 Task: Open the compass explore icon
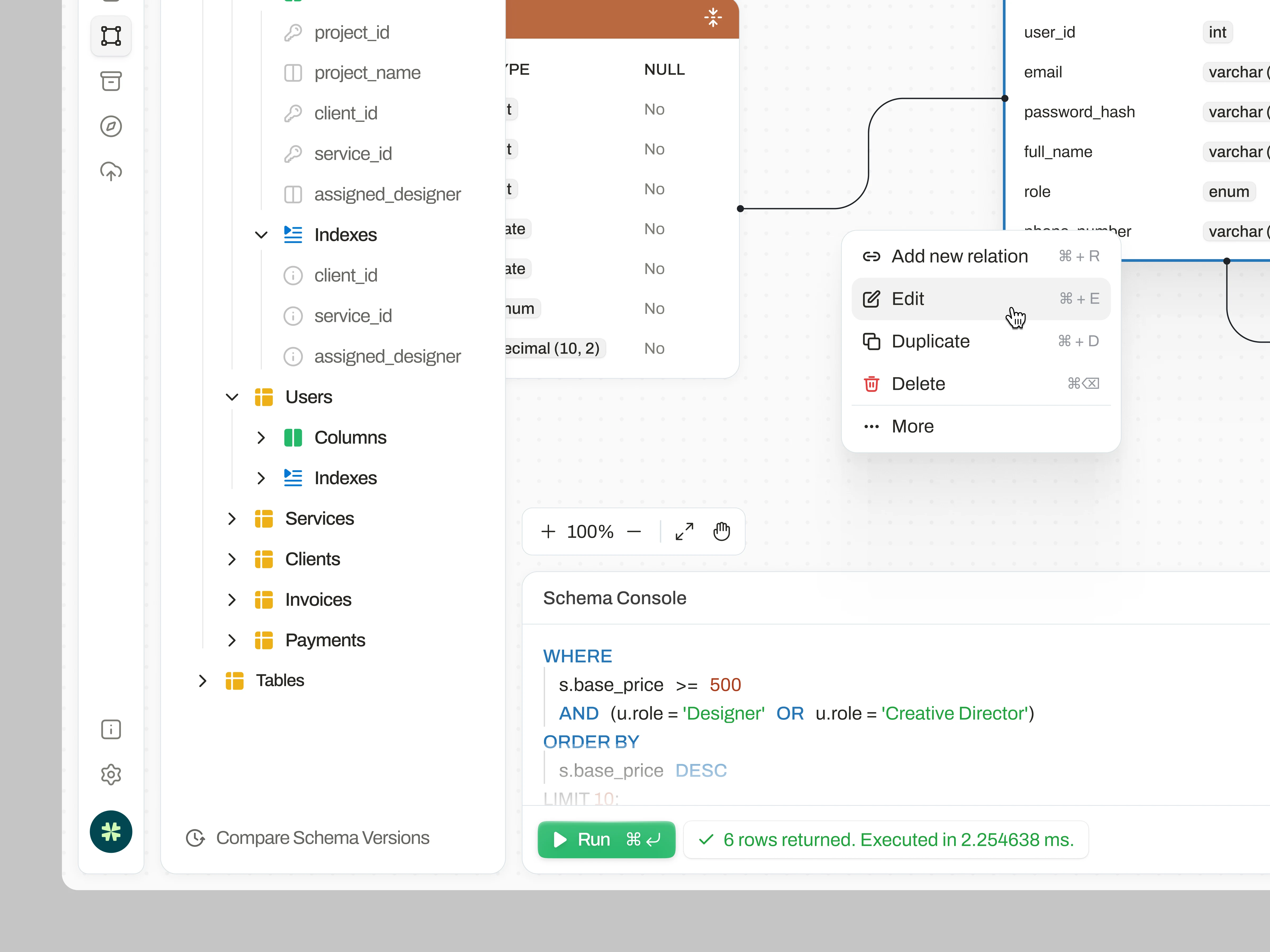click(x=111, y=126)
